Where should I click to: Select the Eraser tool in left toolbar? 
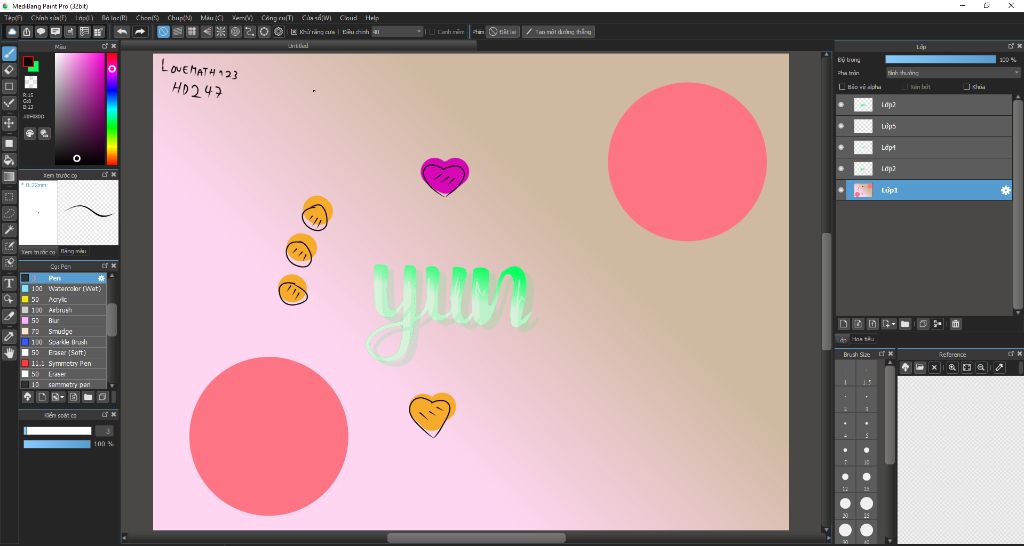pos(9,70)
